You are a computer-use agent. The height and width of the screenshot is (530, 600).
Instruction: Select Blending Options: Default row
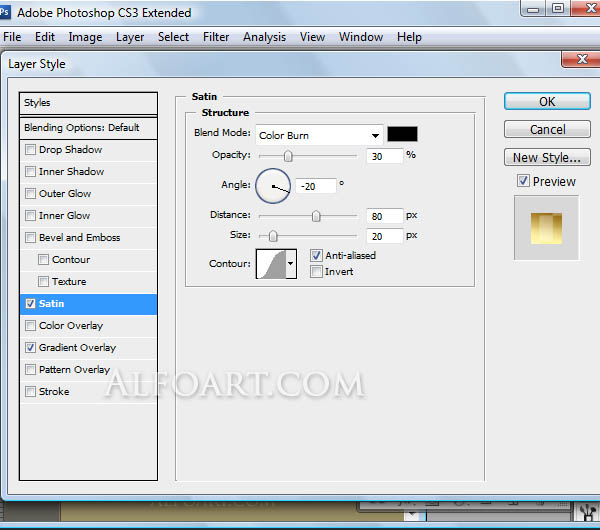(x=88, y=128)
